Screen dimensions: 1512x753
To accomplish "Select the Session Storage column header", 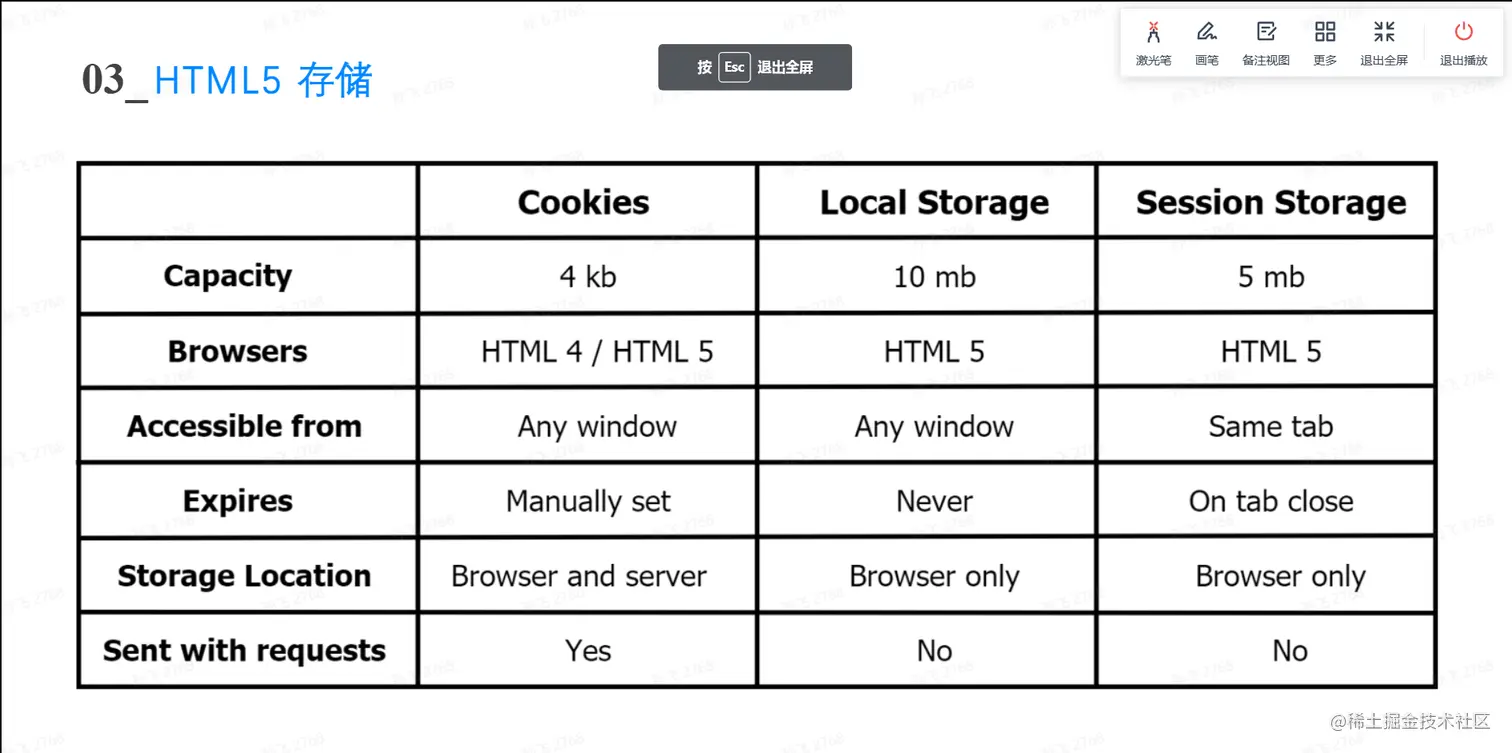I will coord(1270,203).
